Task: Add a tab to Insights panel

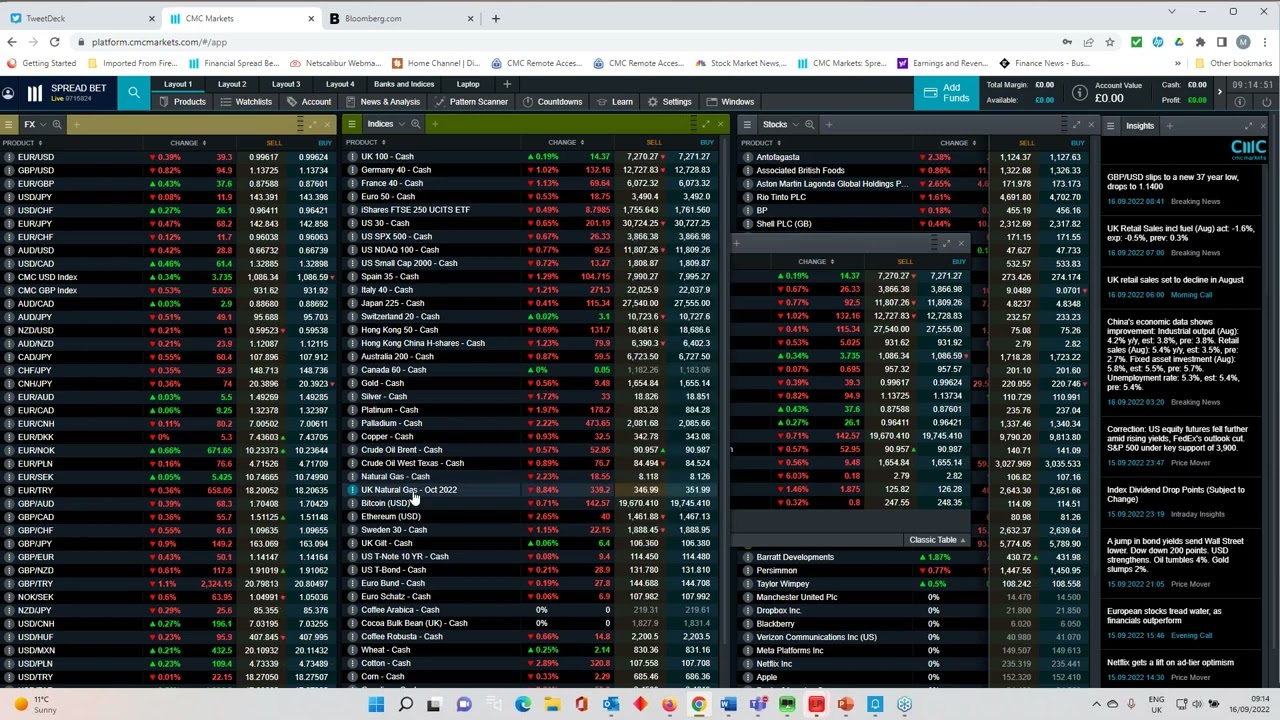Action: click(x=1170, y=126)
